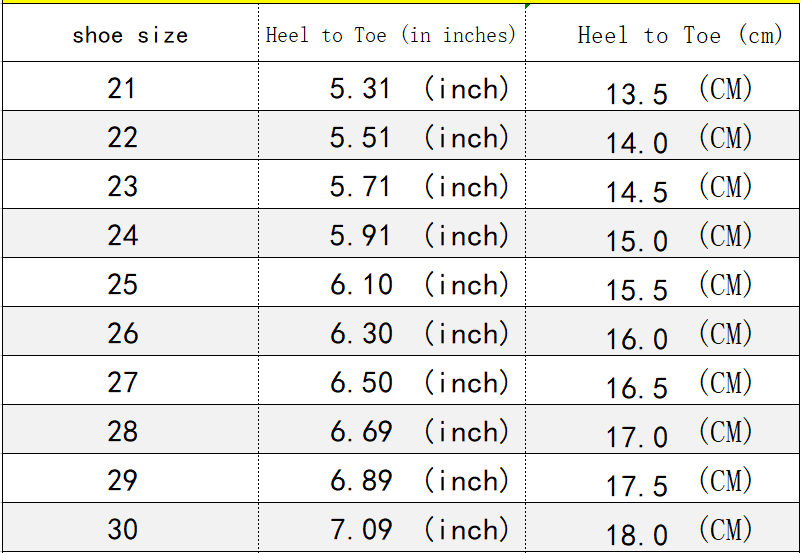
Task: Click the "Heel to Toe (cm)" header cell
Action: tap(679, 36)
